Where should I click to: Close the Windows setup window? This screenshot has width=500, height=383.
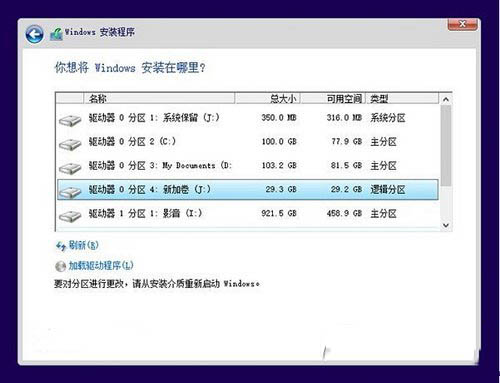click(x=462, y=24)
